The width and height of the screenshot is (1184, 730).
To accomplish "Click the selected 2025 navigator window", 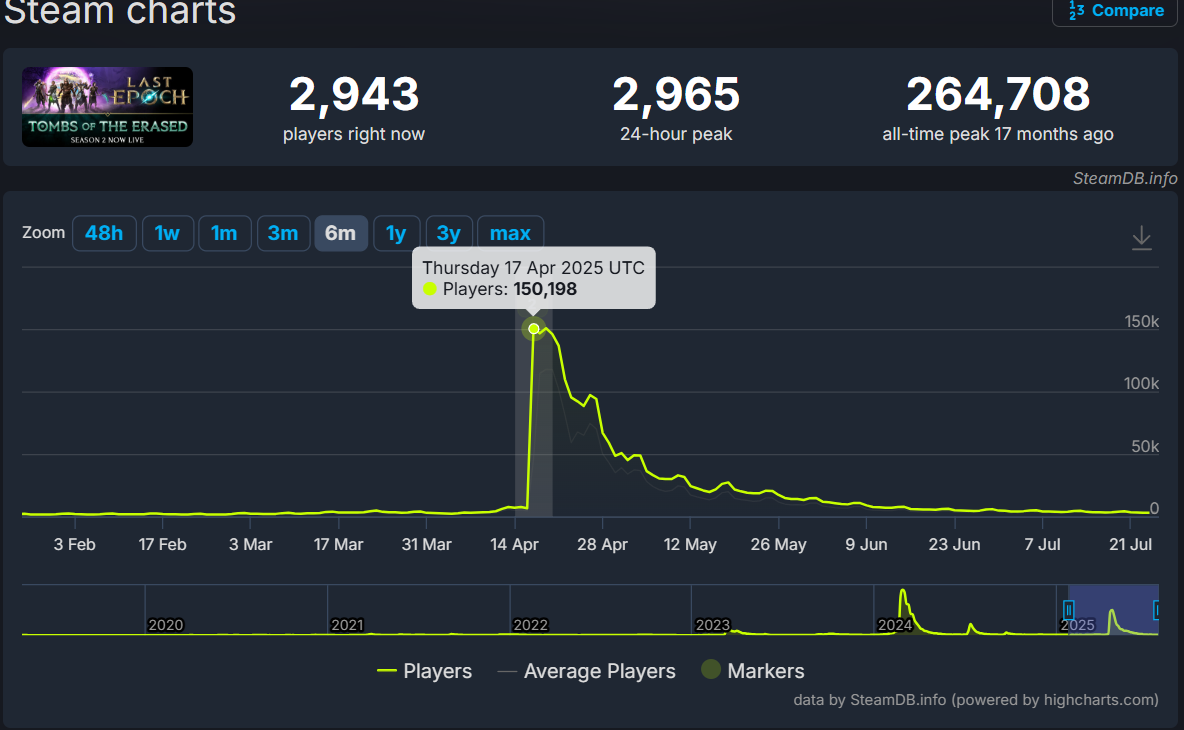I will point(1113,609).
